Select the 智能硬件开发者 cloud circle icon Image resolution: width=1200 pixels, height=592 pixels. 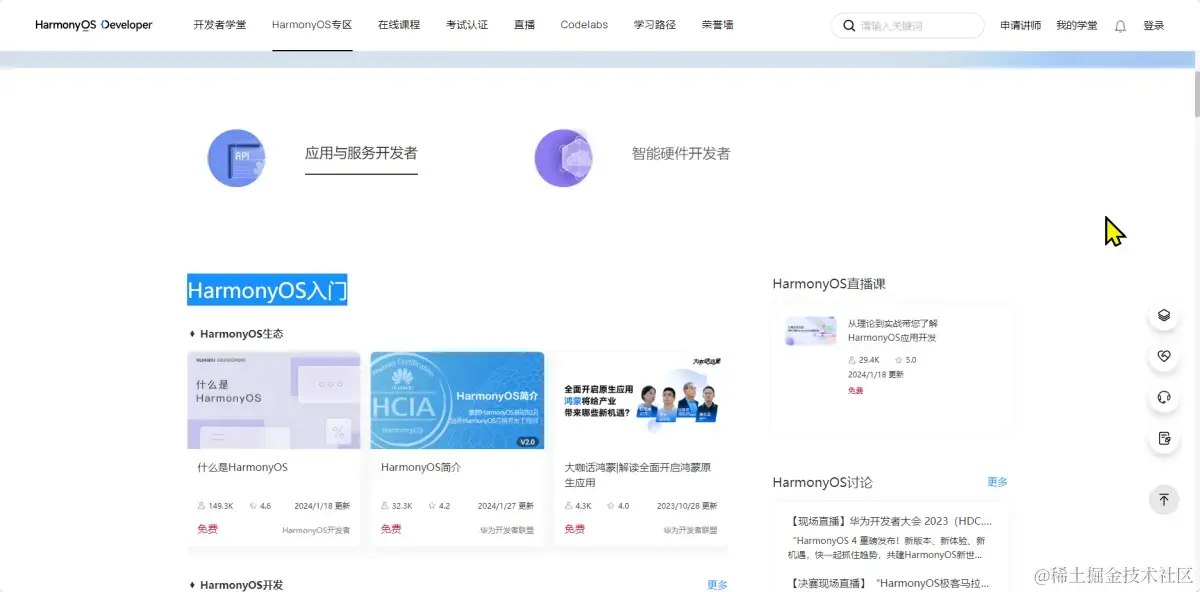point(564,158)
